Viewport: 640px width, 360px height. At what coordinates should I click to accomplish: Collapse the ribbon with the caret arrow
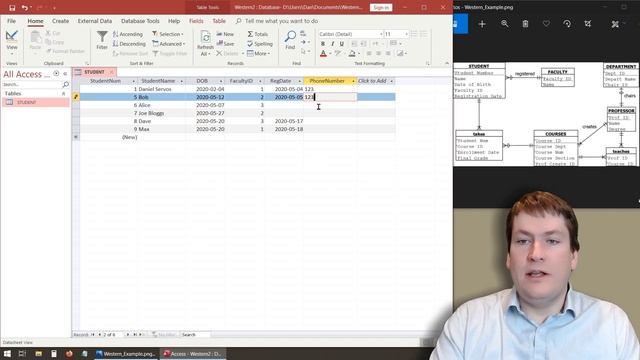(x=447, y=63)
